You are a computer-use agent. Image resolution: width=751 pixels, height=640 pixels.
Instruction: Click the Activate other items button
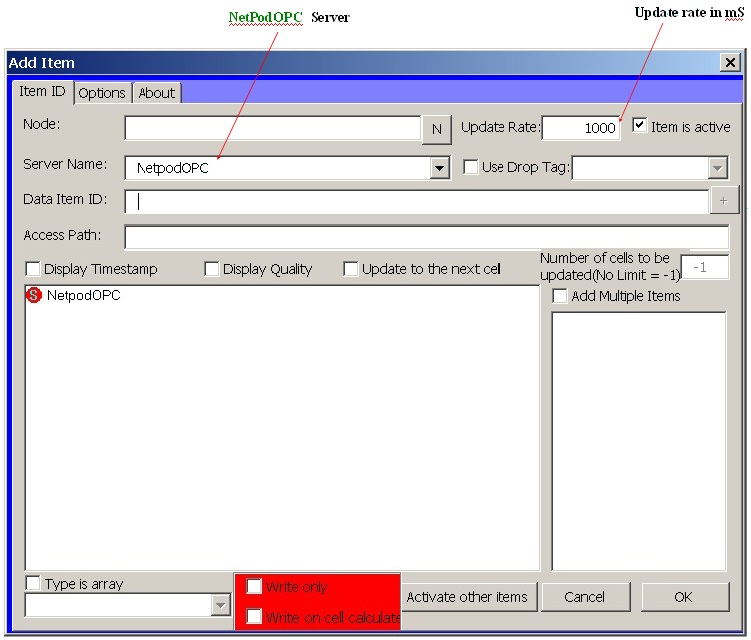point(467,597)
